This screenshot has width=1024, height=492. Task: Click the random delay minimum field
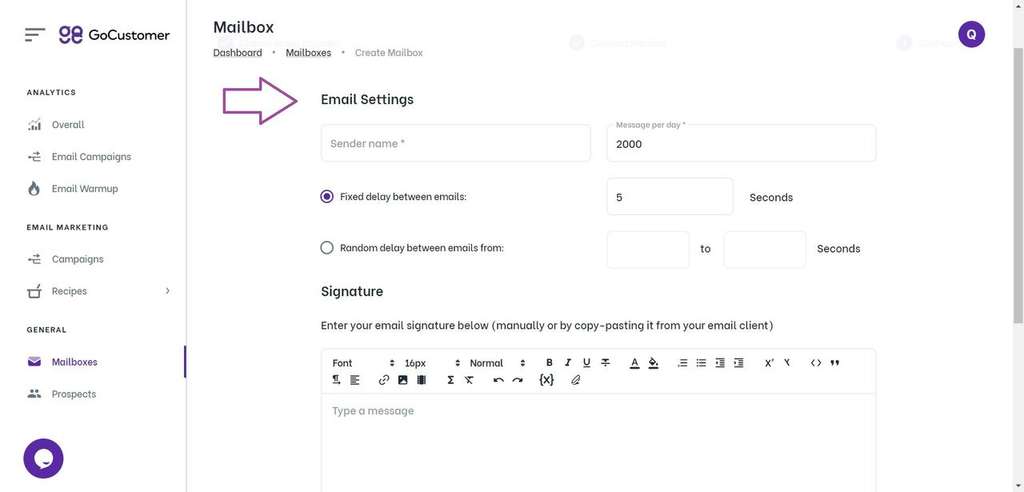(x=648, y=249)
